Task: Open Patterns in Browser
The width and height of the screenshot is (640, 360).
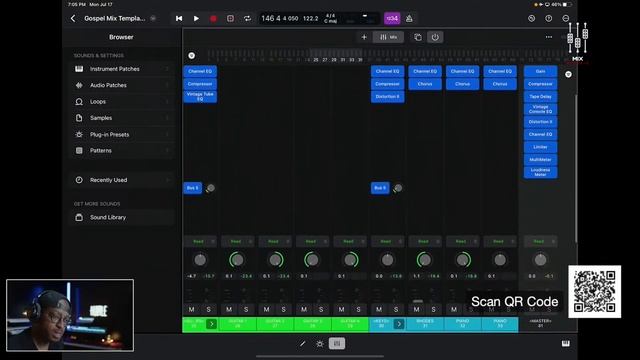Action: point(122,151)
